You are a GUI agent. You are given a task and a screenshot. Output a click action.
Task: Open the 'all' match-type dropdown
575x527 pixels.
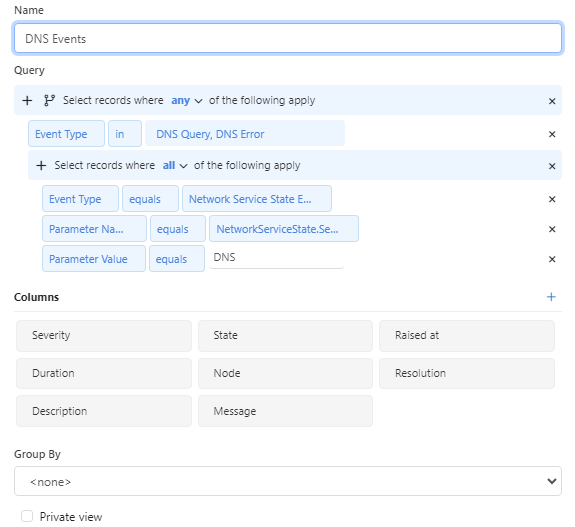click(175, 166)
